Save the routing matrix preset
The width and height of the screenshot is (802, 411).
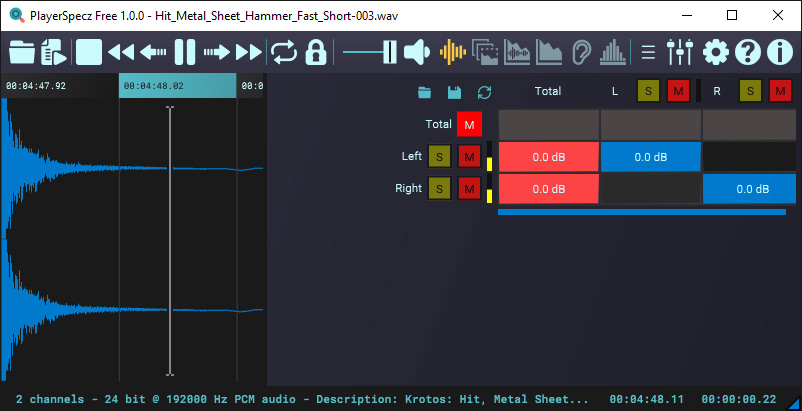454,92
